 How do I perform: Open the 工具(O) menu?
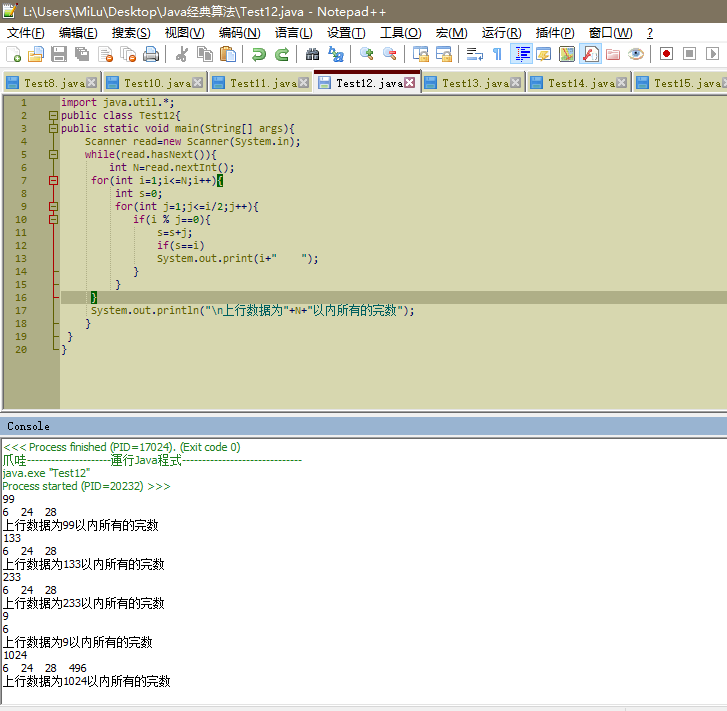[401, 33]
